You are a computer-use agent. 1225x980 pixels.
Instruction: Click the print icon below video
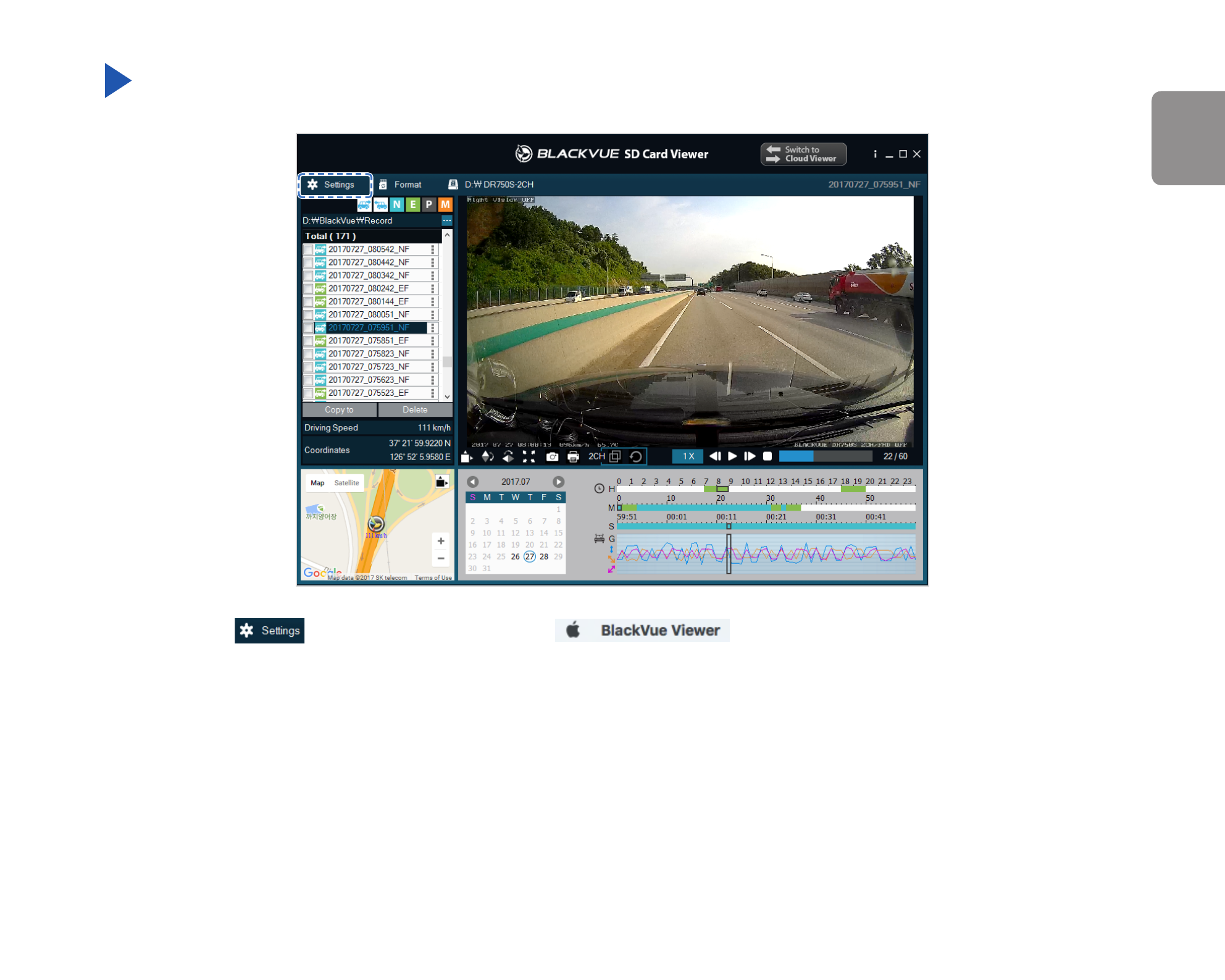click(573, 457)
